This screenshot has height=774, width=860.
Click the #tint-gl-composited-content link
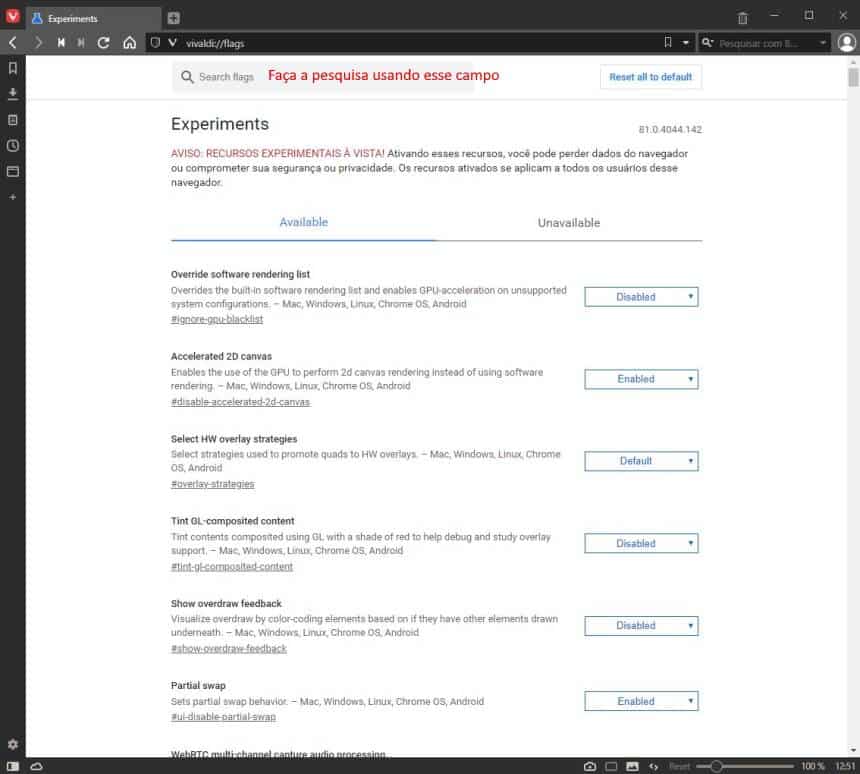tap(232, 567)
